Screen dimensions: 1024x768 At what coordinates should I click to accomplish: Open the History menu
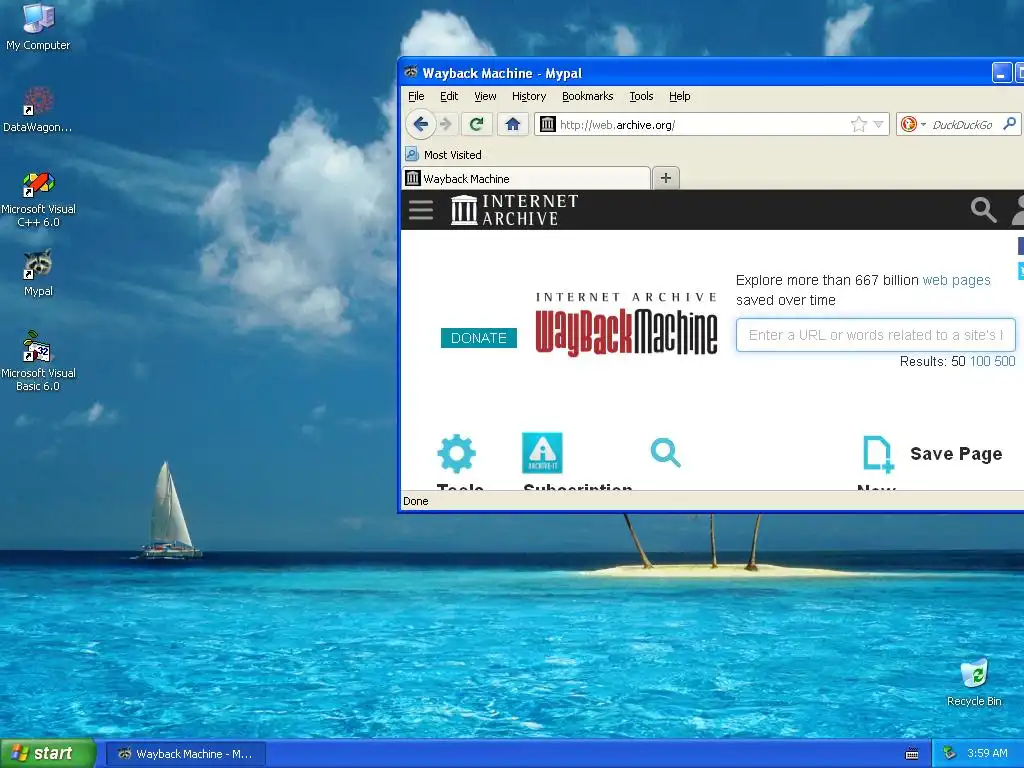tap(529, 96)
